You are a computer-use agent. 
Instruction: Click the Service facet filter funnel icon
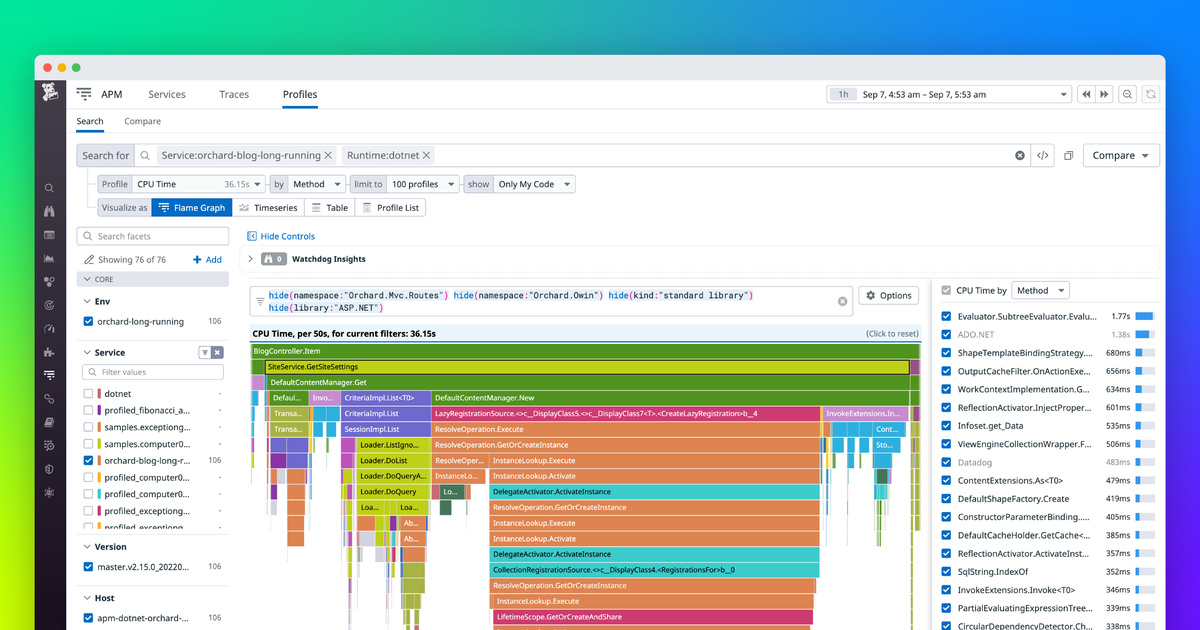coord(205,352)
